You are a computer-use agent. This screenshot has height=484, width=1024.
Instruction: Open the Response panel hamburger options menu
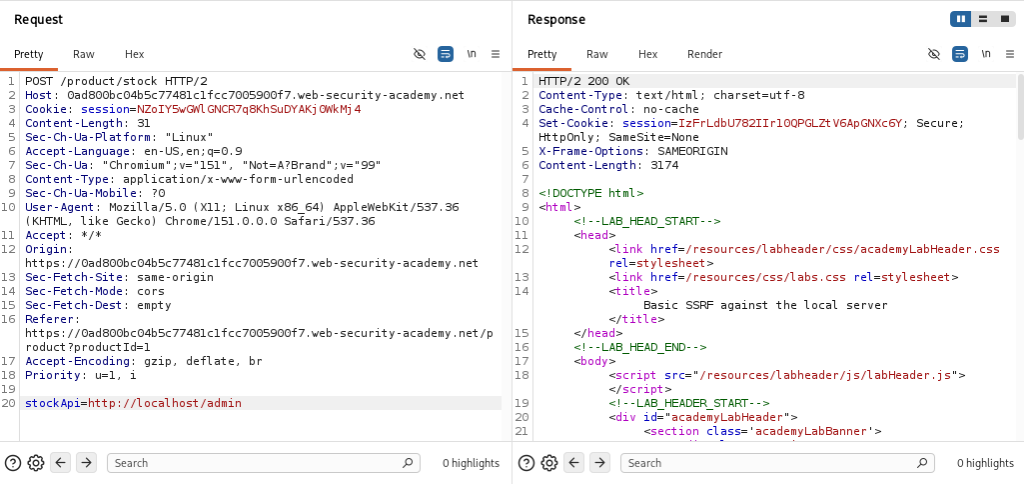[1010, 54]
